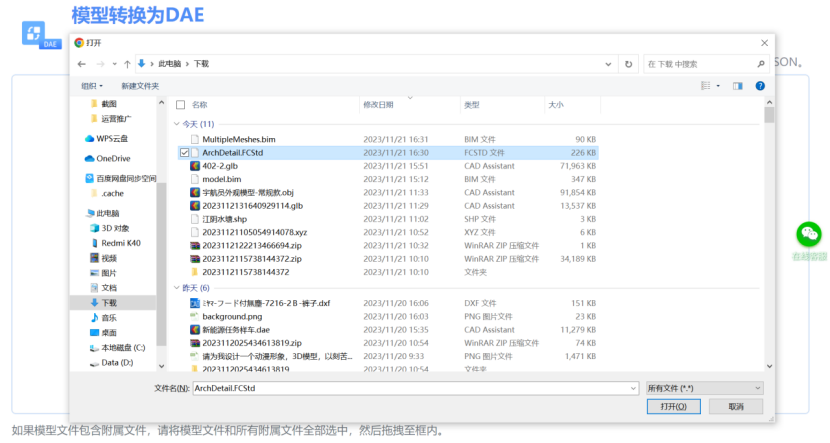The width and height of the screenshot is (830, 443).
Task: Click the 本地磁盘 (C:) drive icon
Action: 94,348
